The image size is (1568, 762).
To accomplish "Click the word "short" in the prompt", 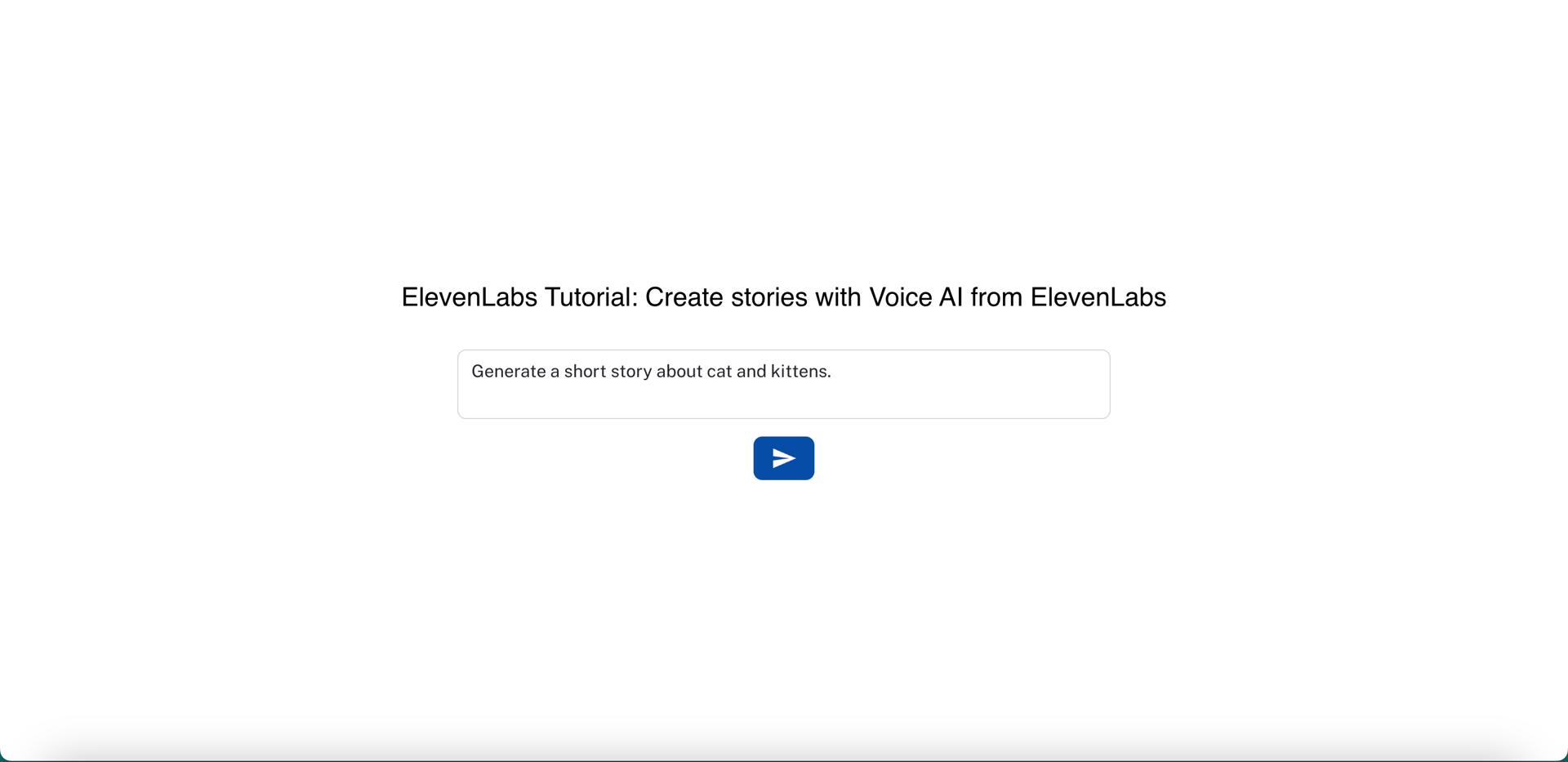I will [585, 372].
